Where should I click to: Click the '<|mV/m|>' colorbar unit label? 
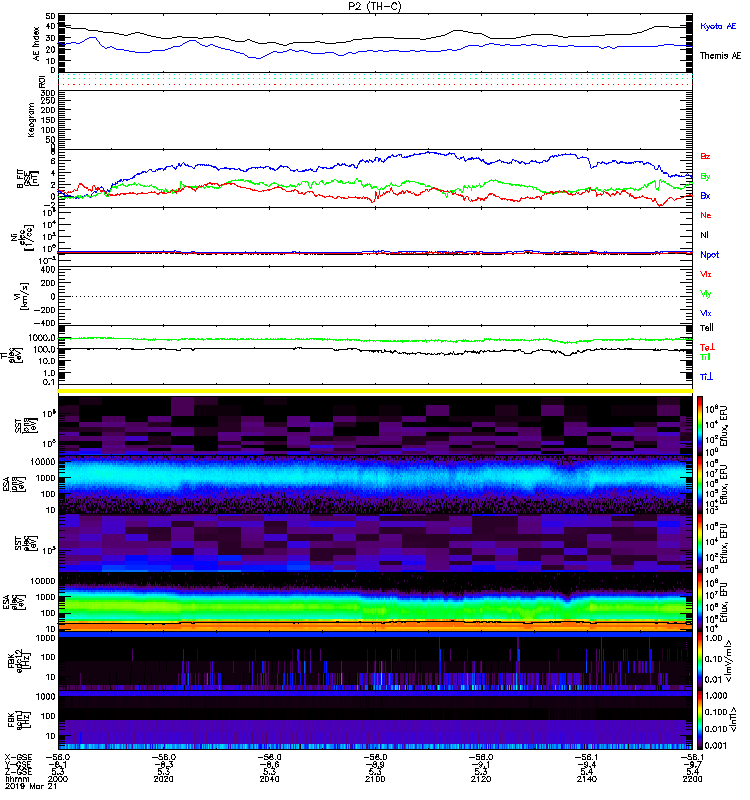729,662
